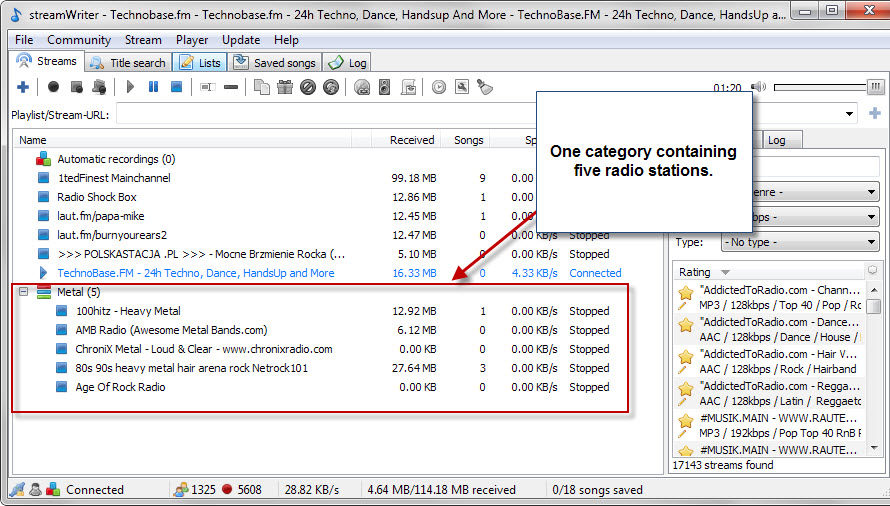Click the copy-pages toolbar icon
890x506 pixels.
262,87
